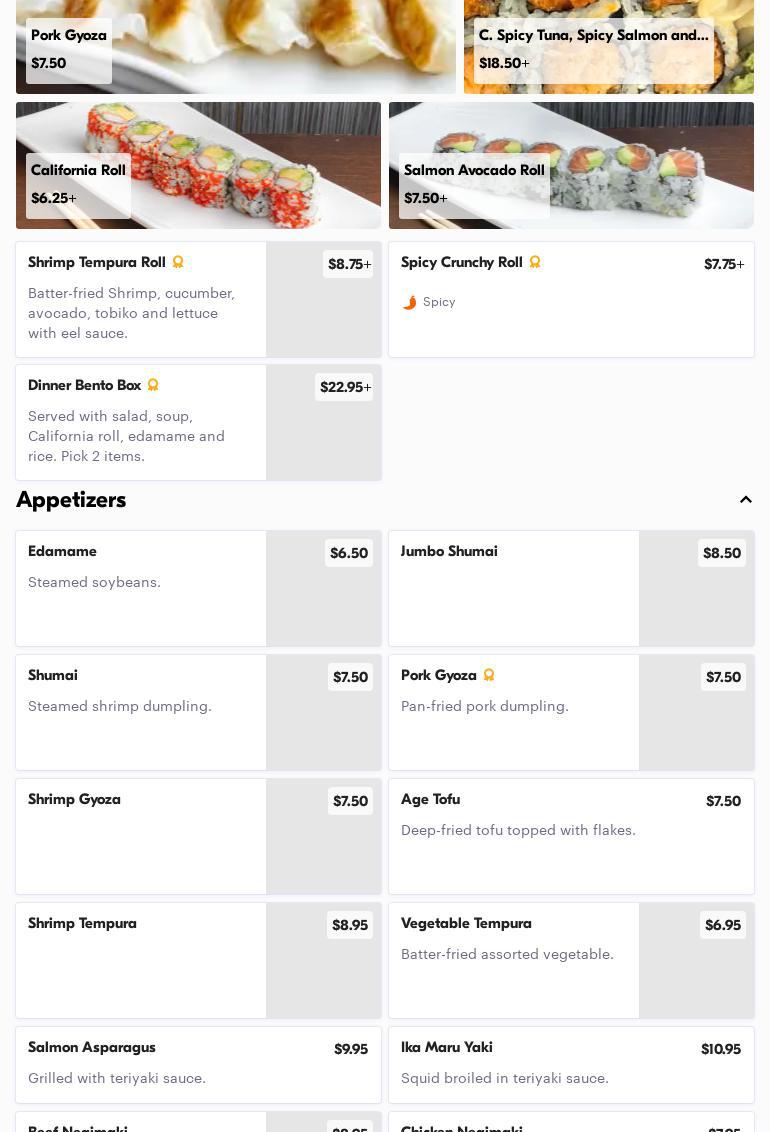Click the Spicy chili pepper icon
This screenshot has width=770, height=1132.
pyautogui.click(x=409, y=302)
